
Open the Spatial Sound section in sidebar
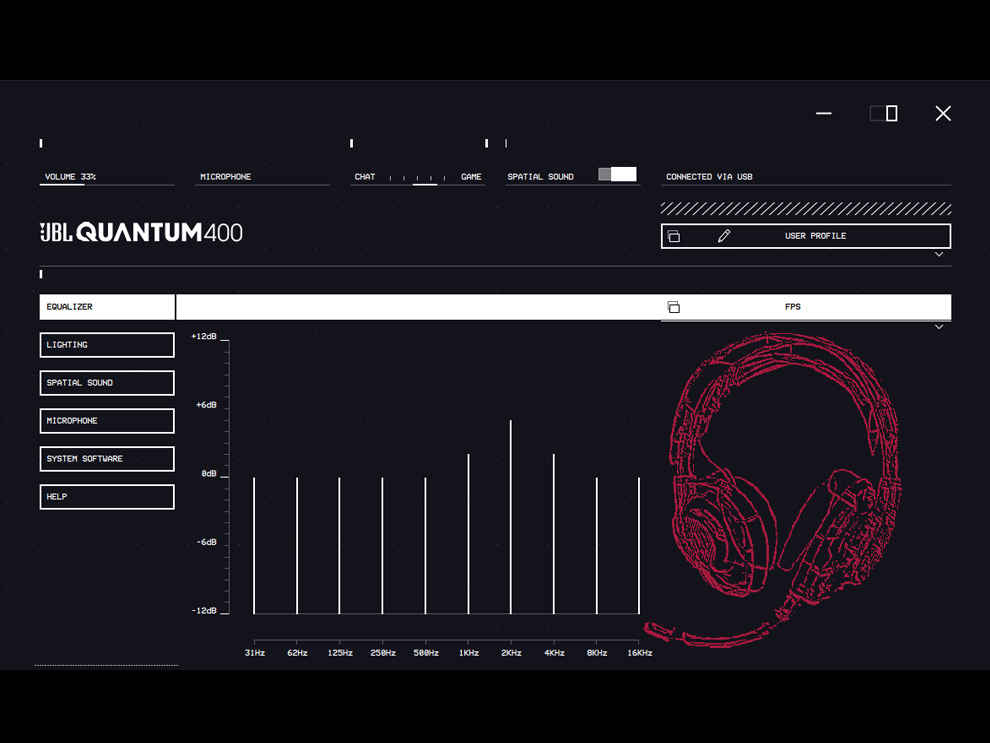pos(107,383)
